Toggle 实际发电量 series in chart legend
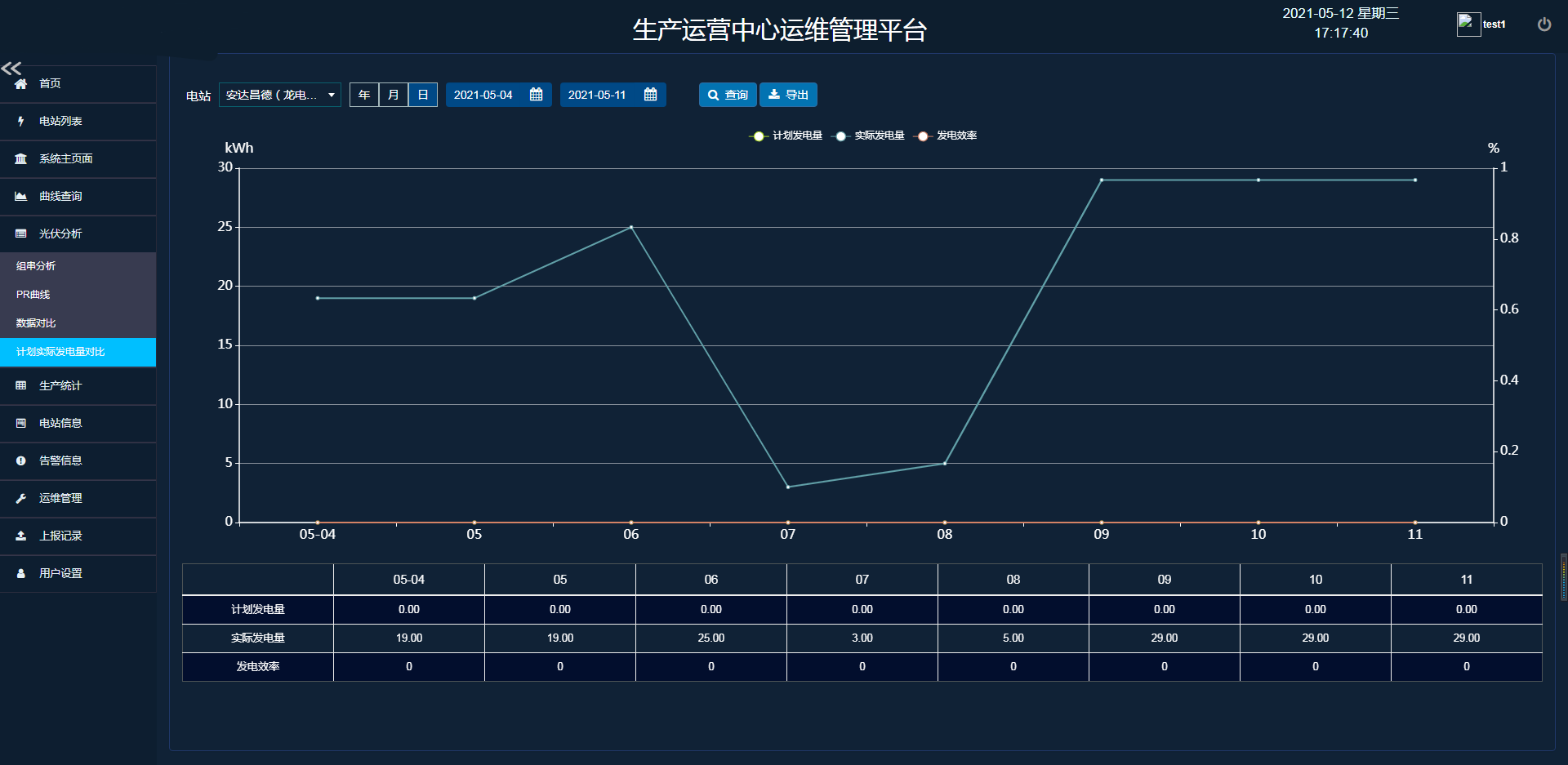 tap(868, 136)
